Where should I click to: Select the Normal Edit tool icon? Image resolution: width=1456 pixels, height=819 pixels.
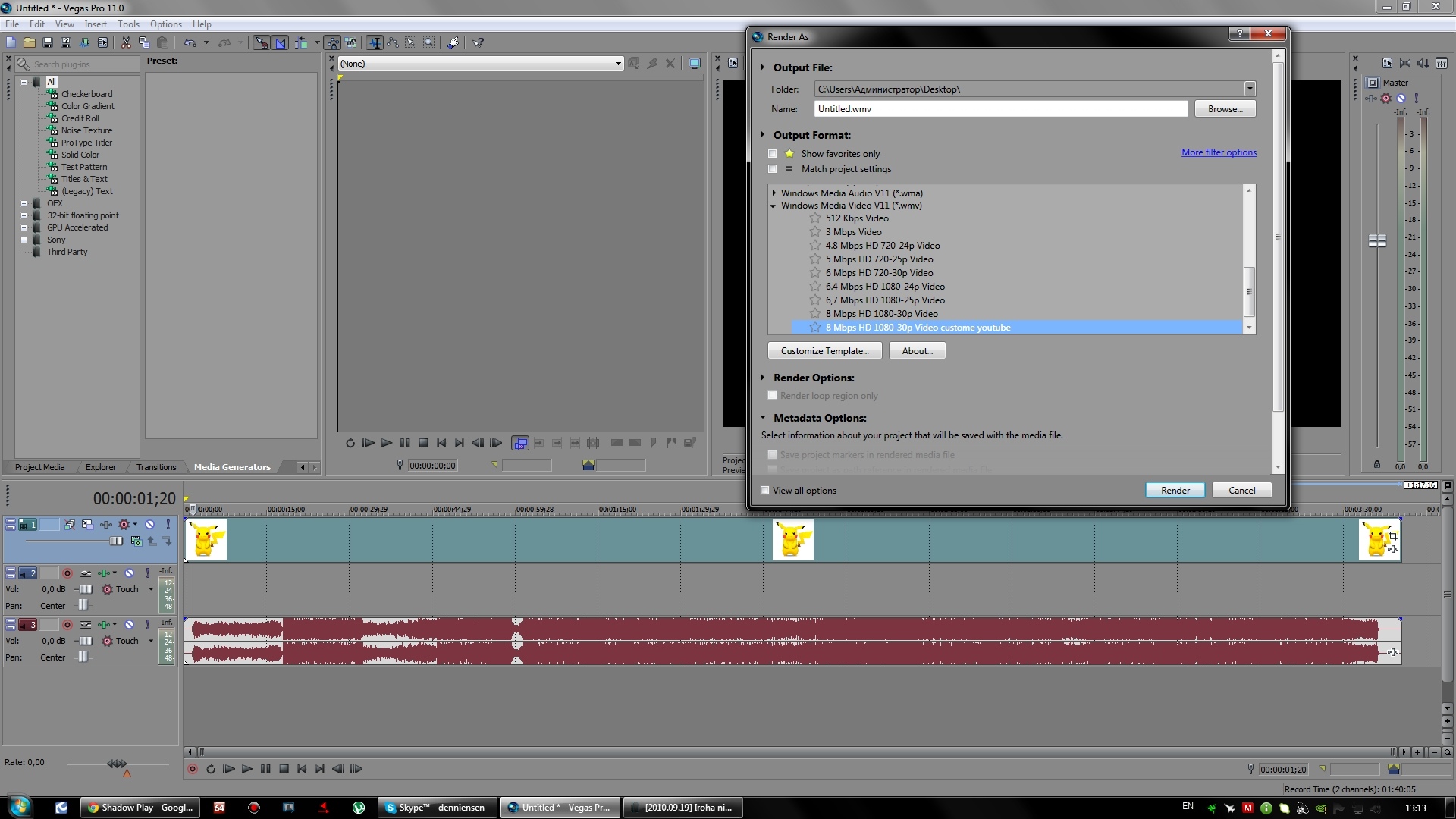click(375, 43)
